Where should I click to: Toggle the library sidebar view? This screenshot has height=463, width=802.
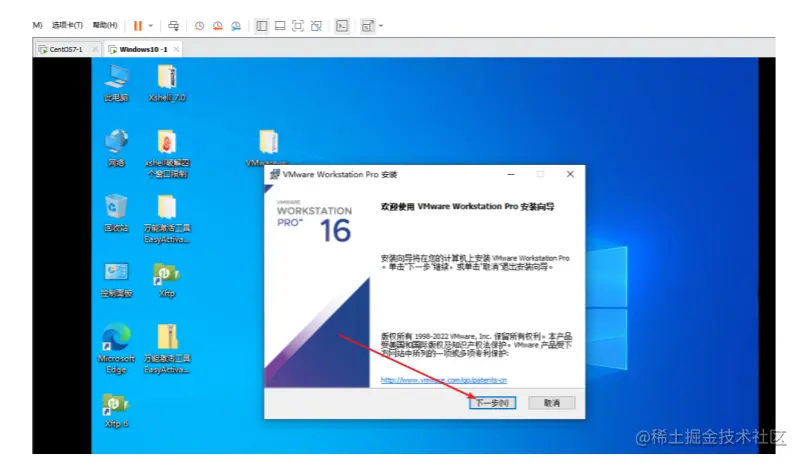[x=261, y=26]
